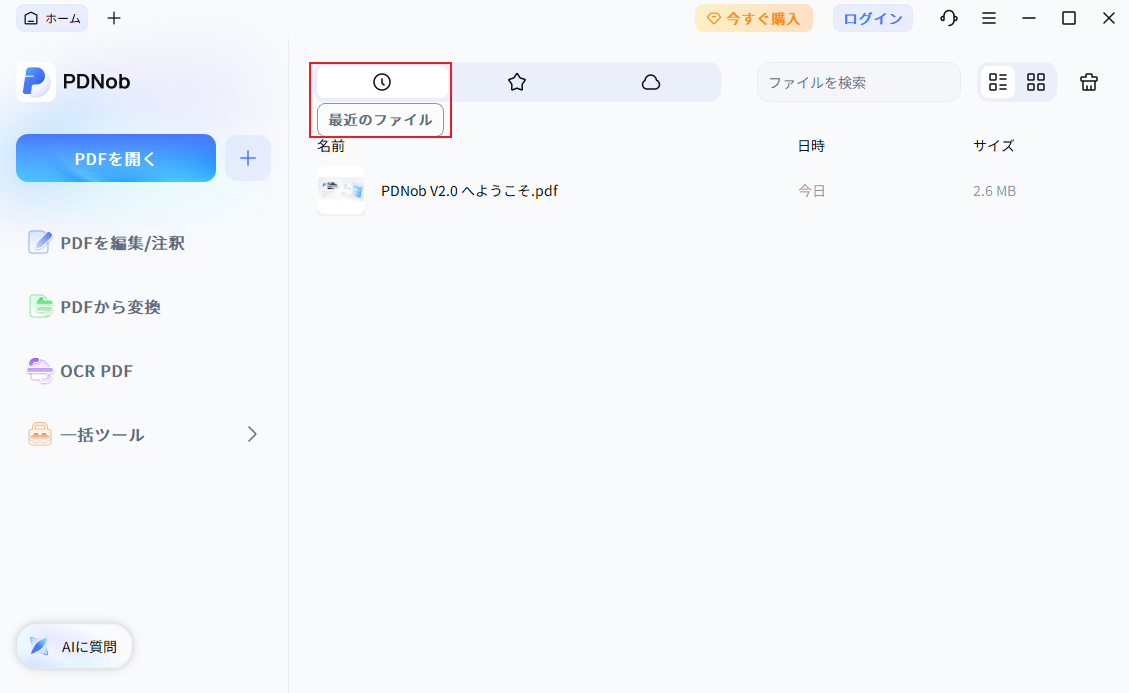
Task: Switch to grid view layout
Action: 1036,82
